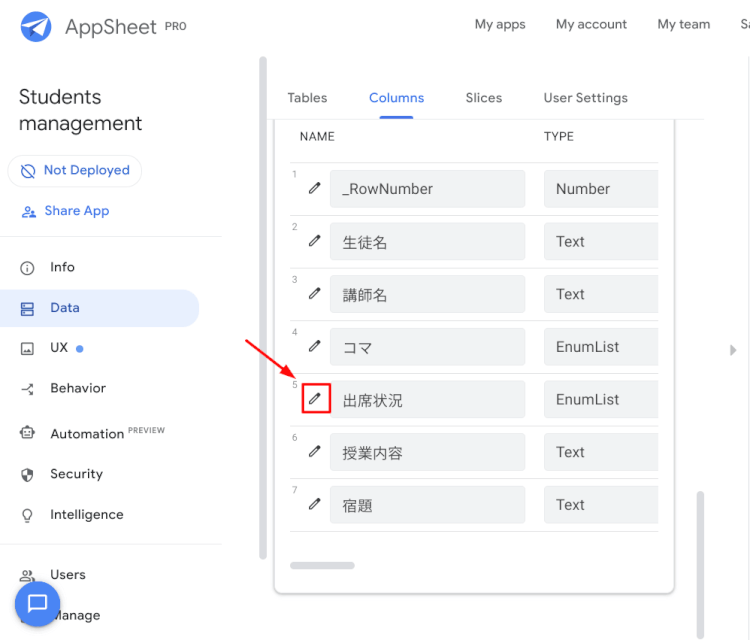Edit the 授業内容 column with pencil icon
This screenshot has width=750, height=640.
tap(315, 452)
